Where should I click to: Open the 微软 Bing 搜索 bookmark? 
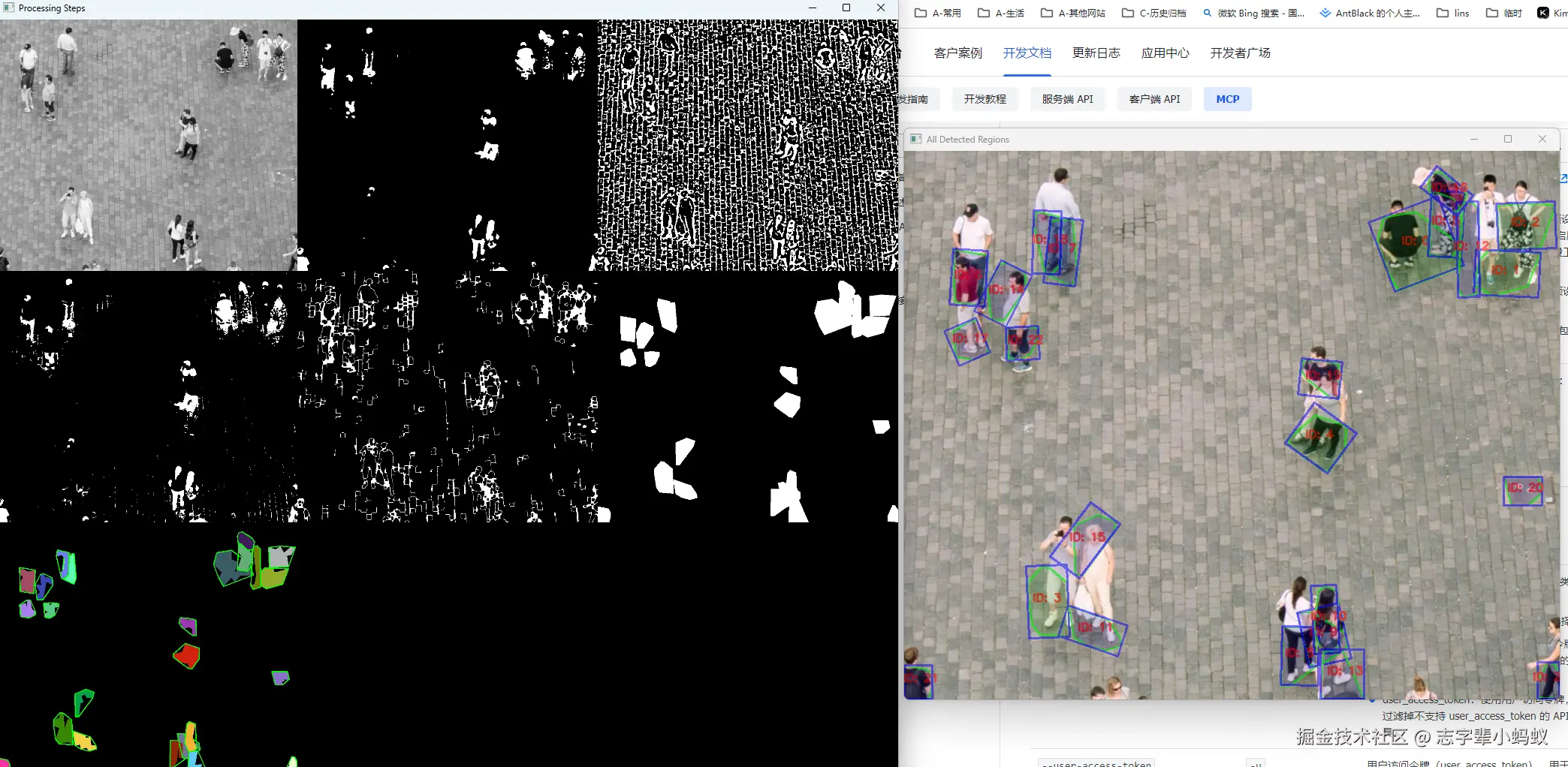[1254, 13]
